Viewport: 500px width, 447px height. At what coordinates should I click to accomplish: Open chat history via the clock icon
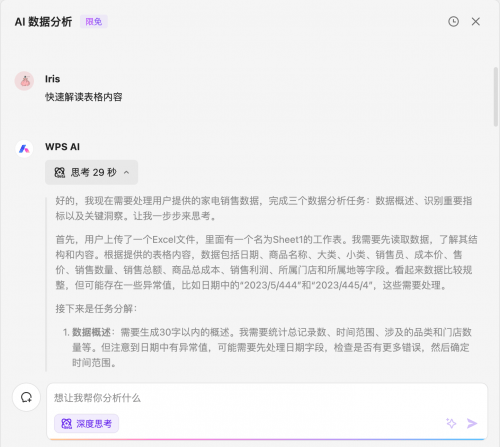pos(453,22)
